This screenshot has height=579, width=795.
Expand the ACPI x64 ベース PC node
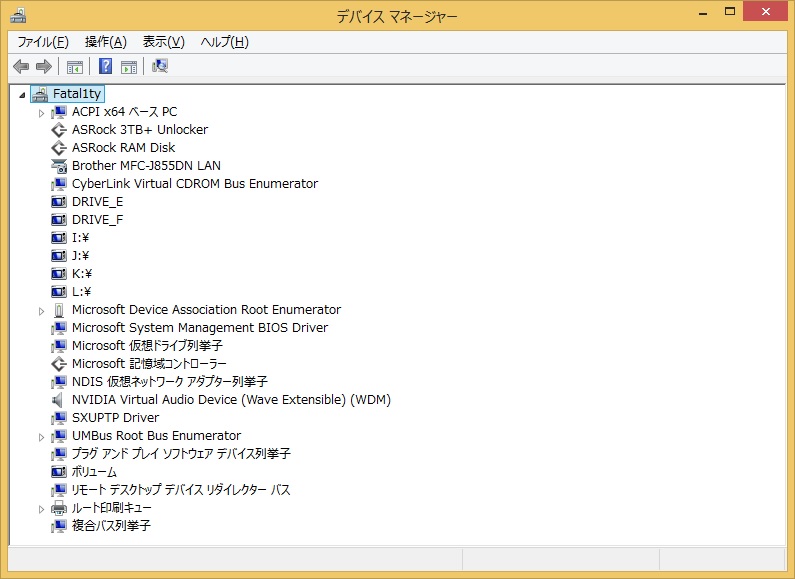point(42,113)
